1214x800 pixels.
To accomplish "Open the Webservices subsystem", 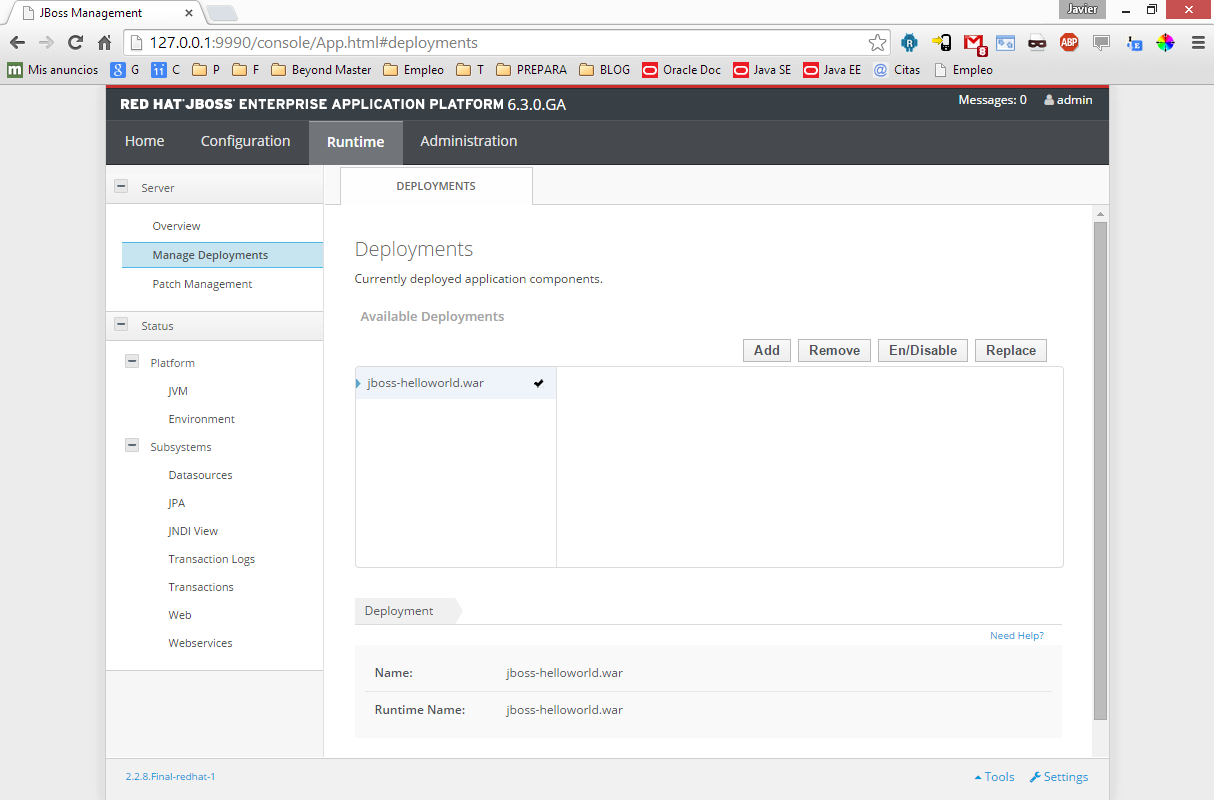I will pos(200,643).
